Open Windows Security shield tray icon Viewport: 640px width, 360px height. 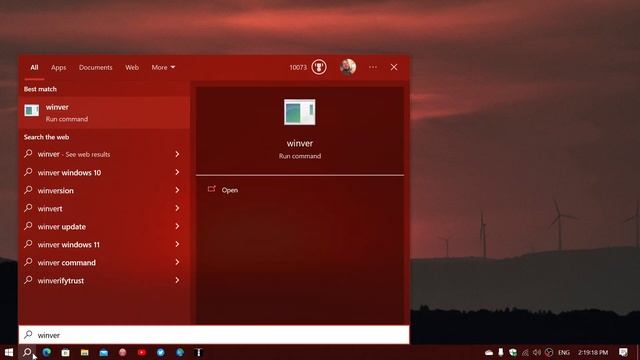513,352
